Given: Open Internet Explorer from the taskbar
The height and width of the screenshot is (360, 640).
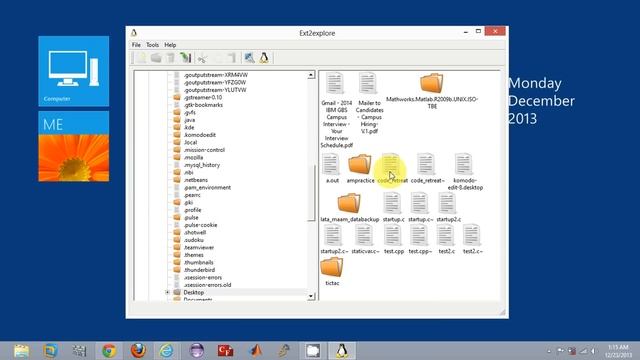Looking at the screenshot, I should tap(167, 351).
